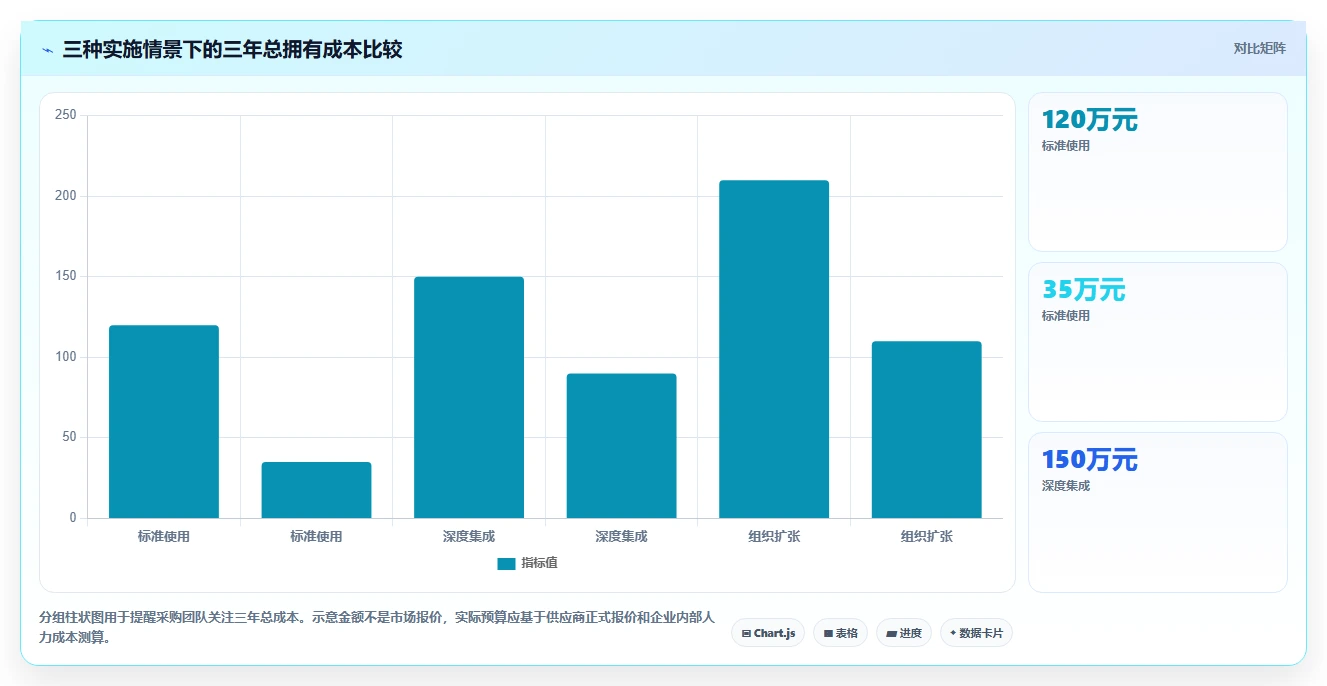
Task: Click the 深度集成 caption under 150万元
Action: (x=1066, y=486)
